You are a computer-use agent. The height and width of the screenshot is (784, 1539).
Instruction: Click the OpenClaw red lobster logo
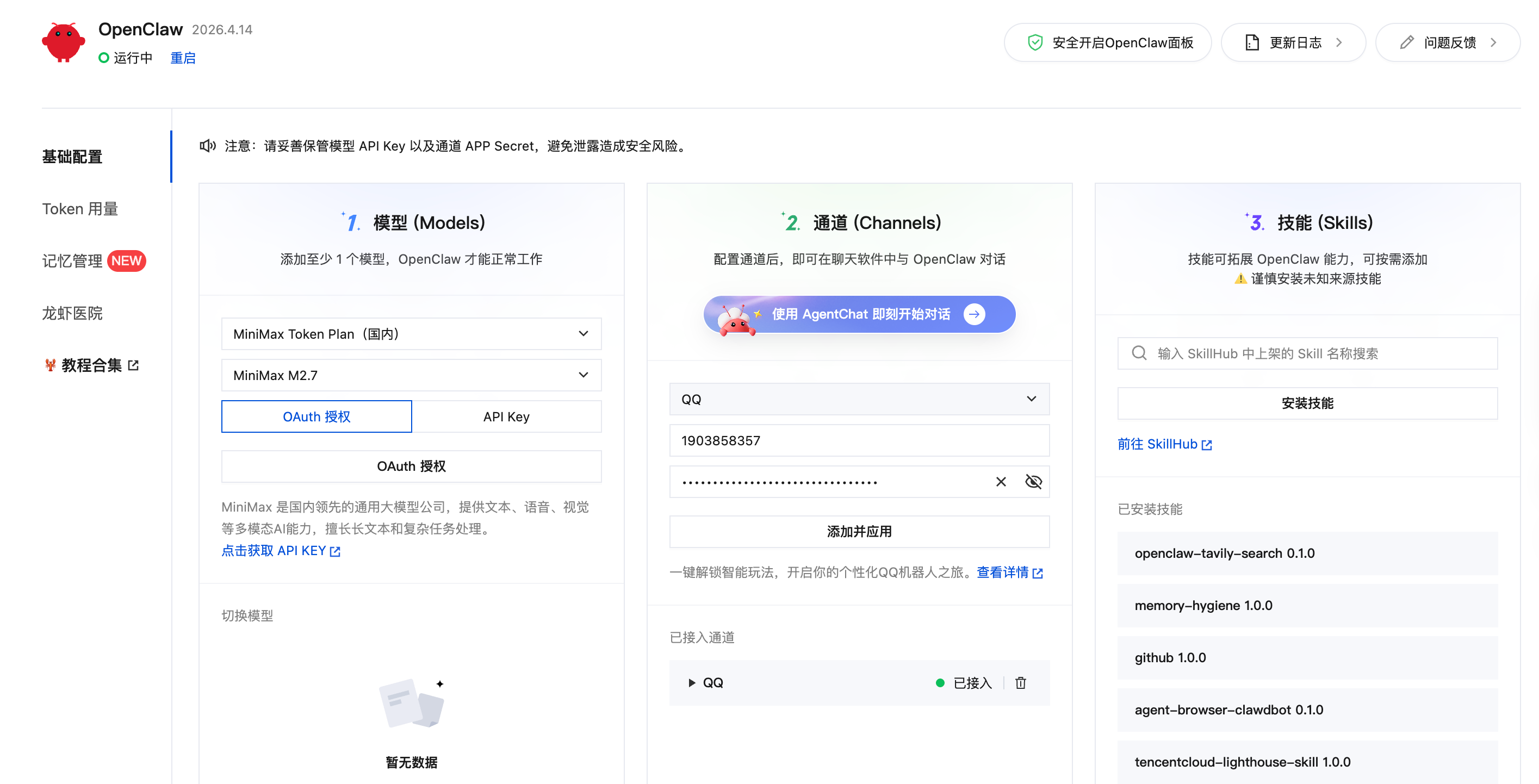(x=63, y=42)
